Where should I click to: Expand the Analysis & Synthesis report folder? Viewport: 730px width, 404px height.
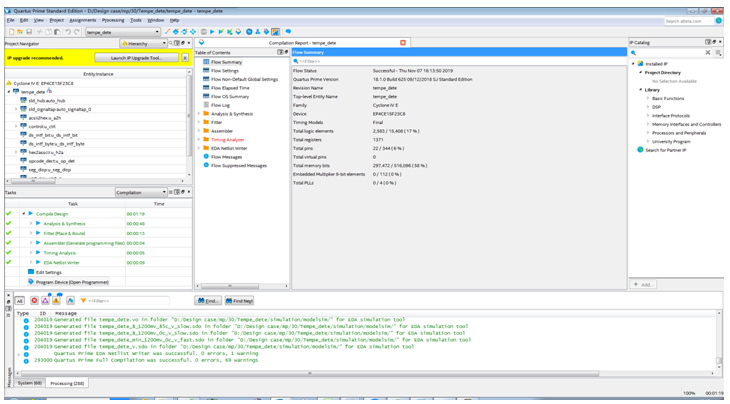(x=199, y=114)
